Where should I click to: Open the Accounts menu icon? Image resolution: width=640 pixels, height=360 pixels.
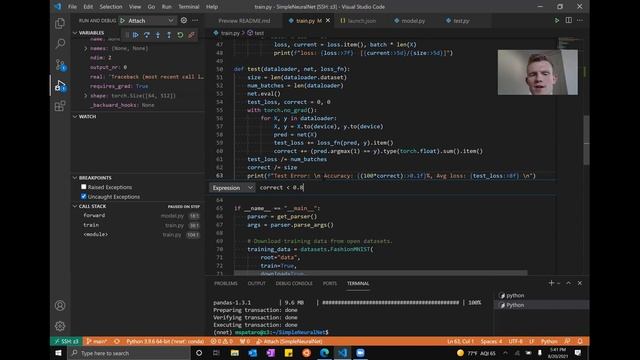[60, 305]
